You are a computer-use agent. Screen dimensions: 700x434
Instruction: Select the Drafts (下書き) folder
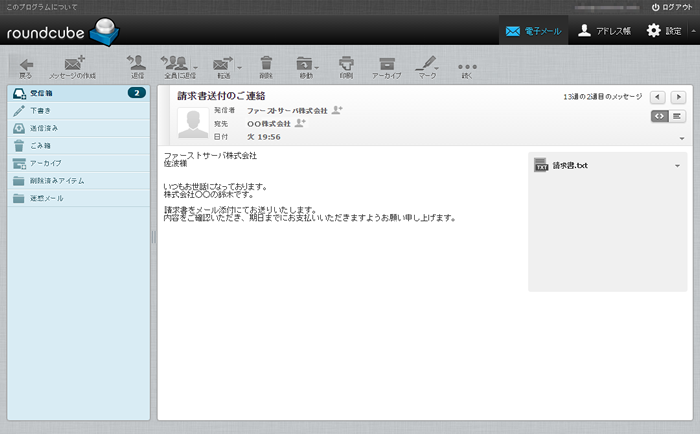[x=40, y=110]
